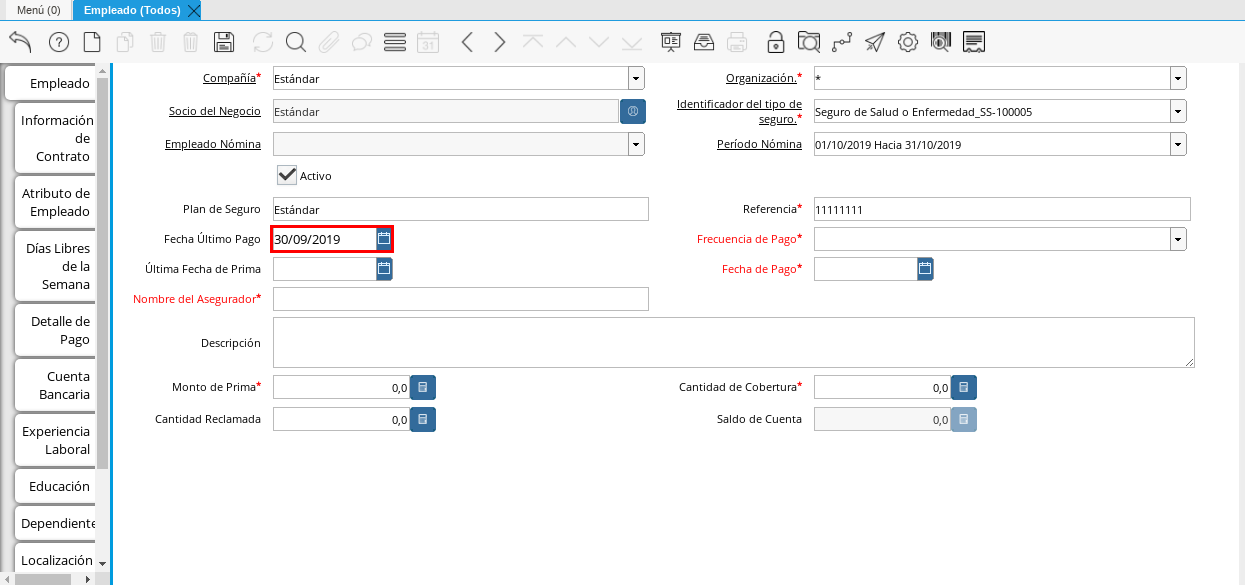Click the Socio del Negocio lookup button
1245x585 pixels.
[x=633, y=111]
